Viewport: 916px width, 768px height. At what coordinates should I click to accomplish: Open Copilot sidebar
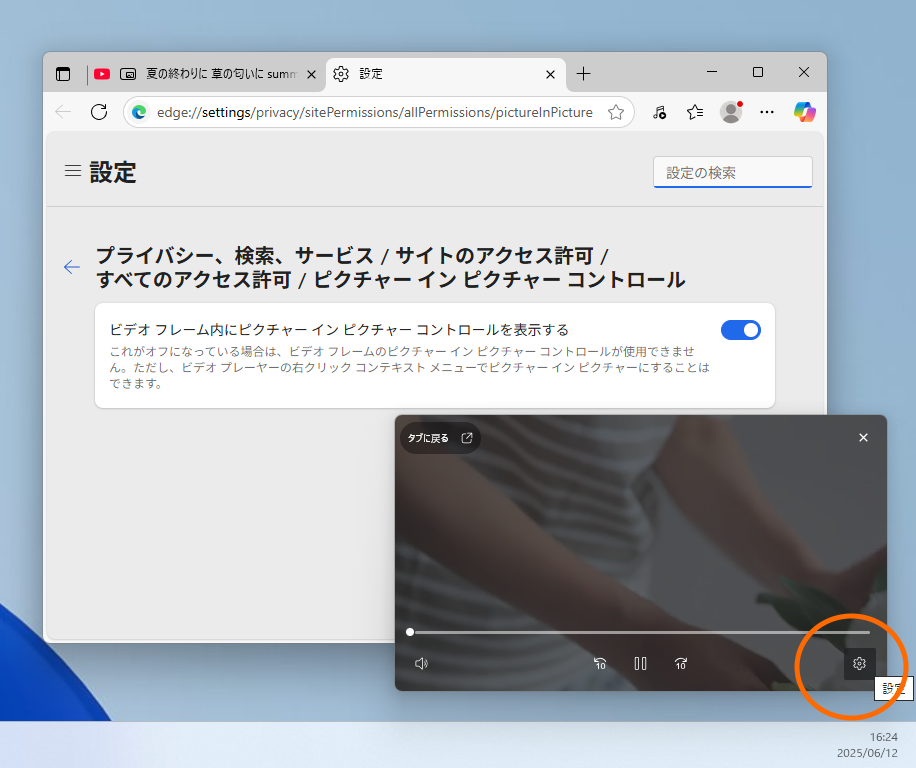[804, 111]
